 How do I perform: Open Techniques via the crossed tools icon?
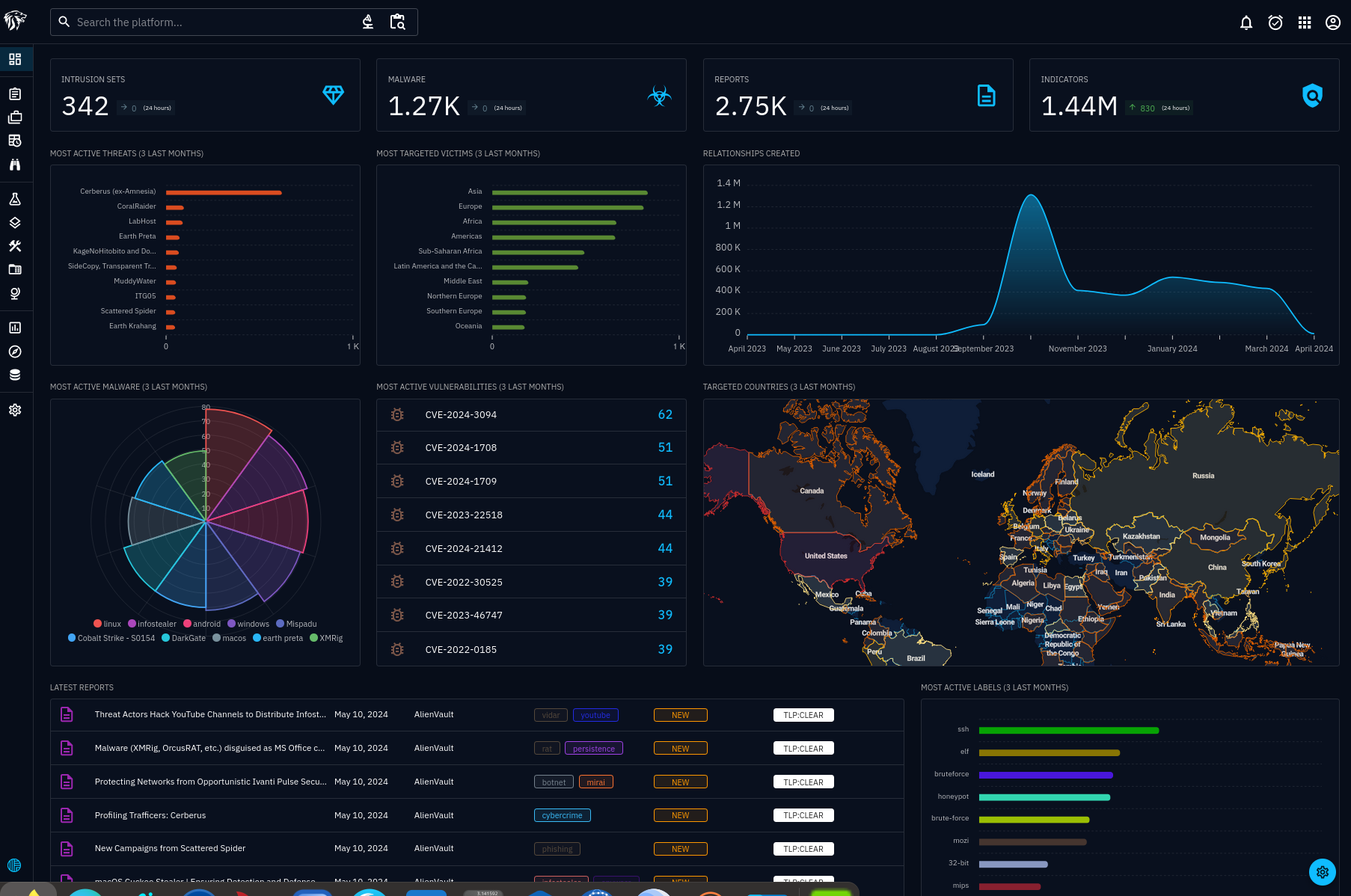click(15, 246)
